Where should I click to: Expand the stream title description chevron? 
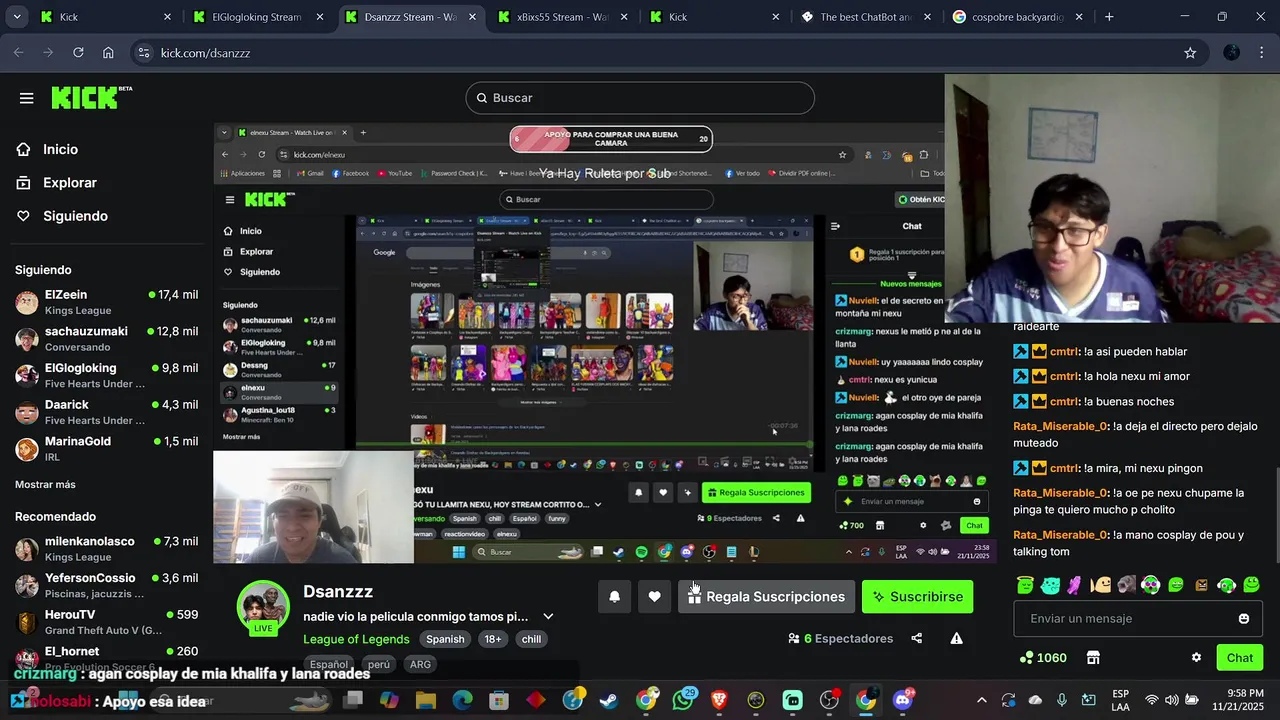[x=548, y=617]
